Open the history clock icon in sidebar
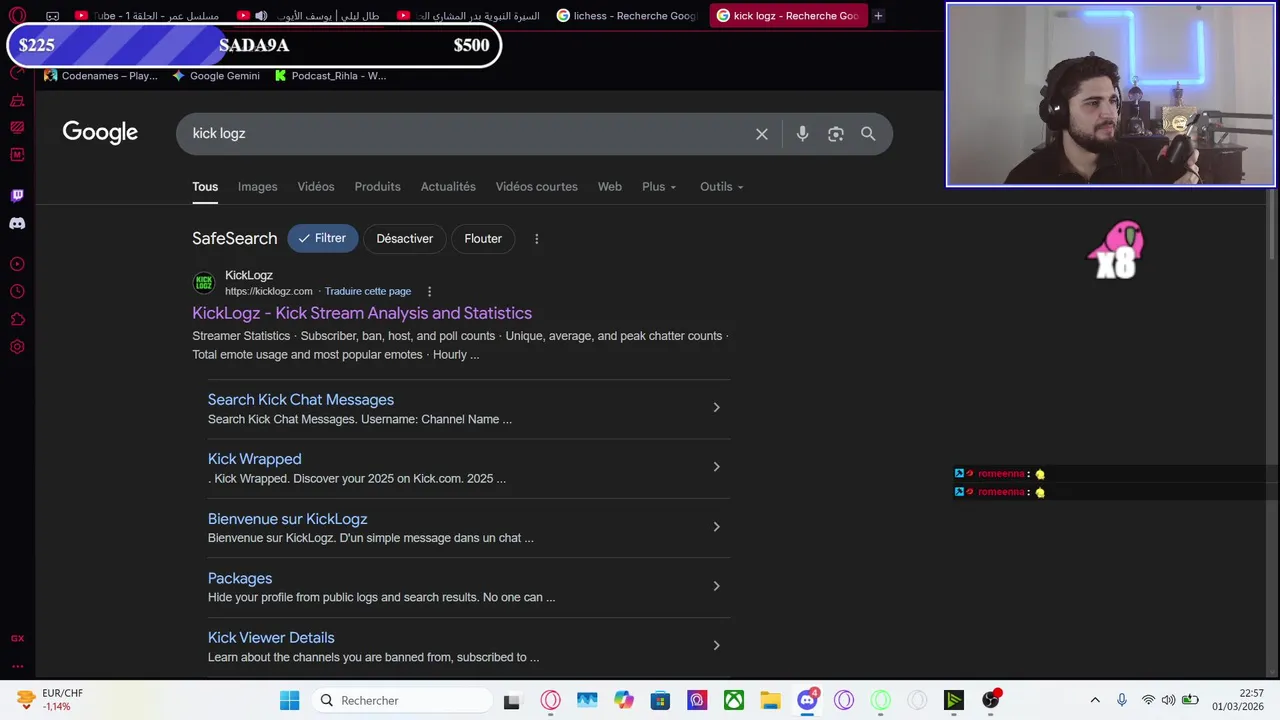Screen dimensions: 1280x720 click(17, 292)
